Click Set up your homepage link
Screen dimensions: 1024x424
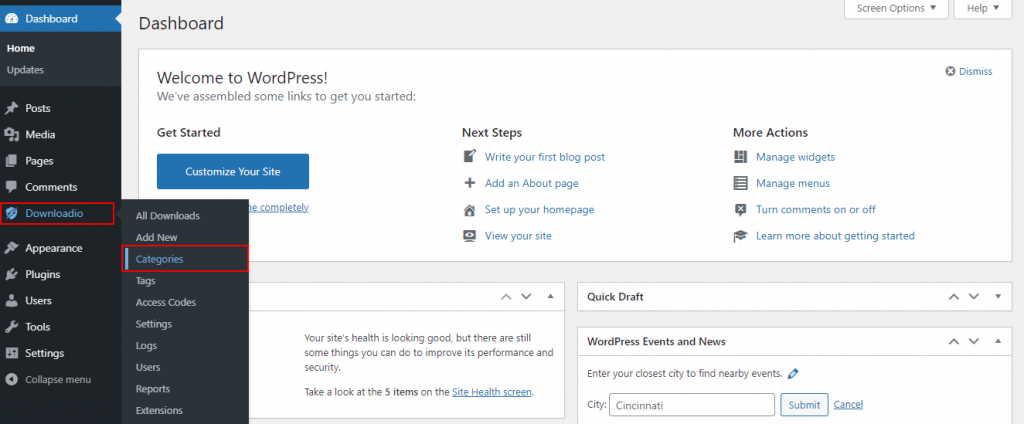(x=539, y=210)
